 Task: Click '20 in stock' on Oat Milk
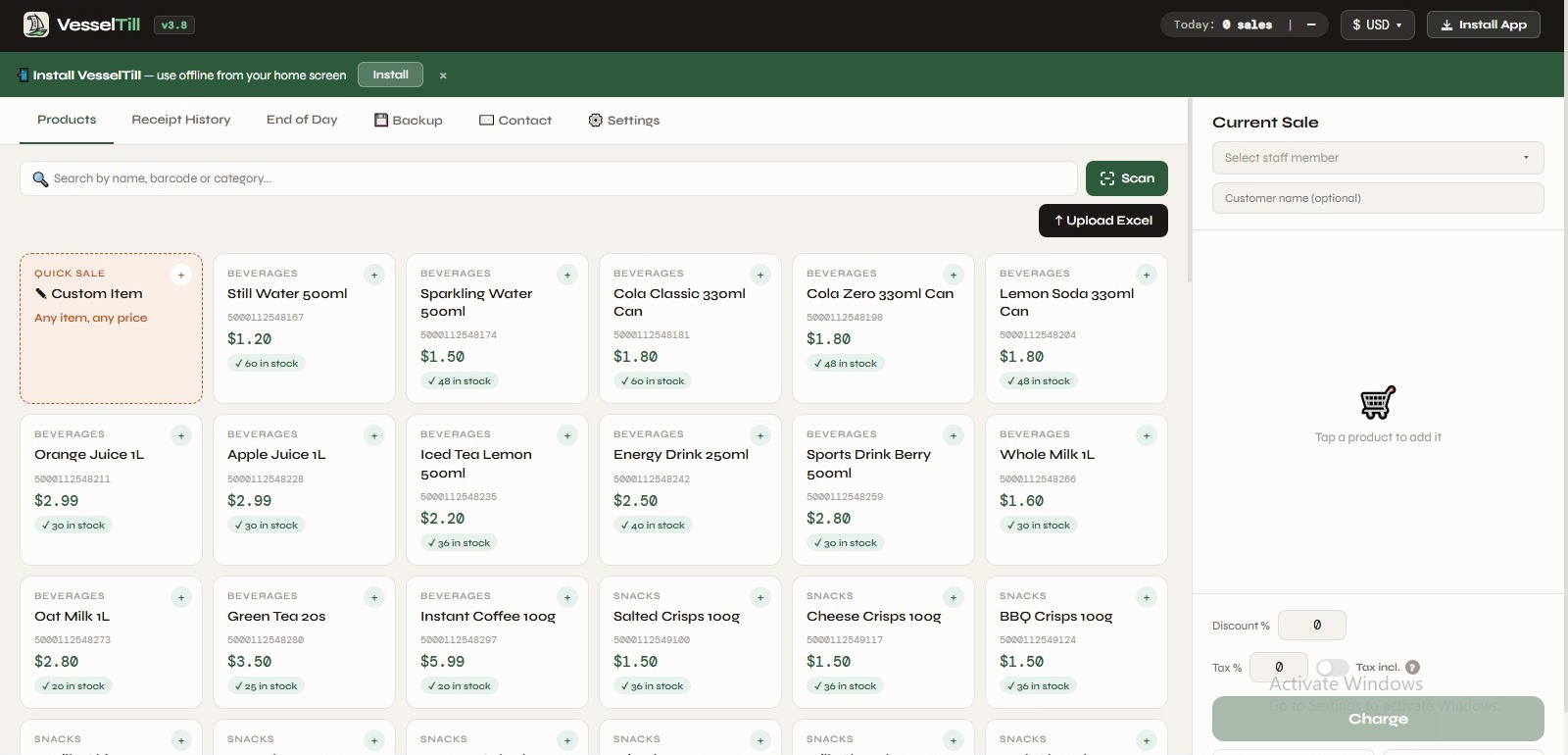coord(73,686)
